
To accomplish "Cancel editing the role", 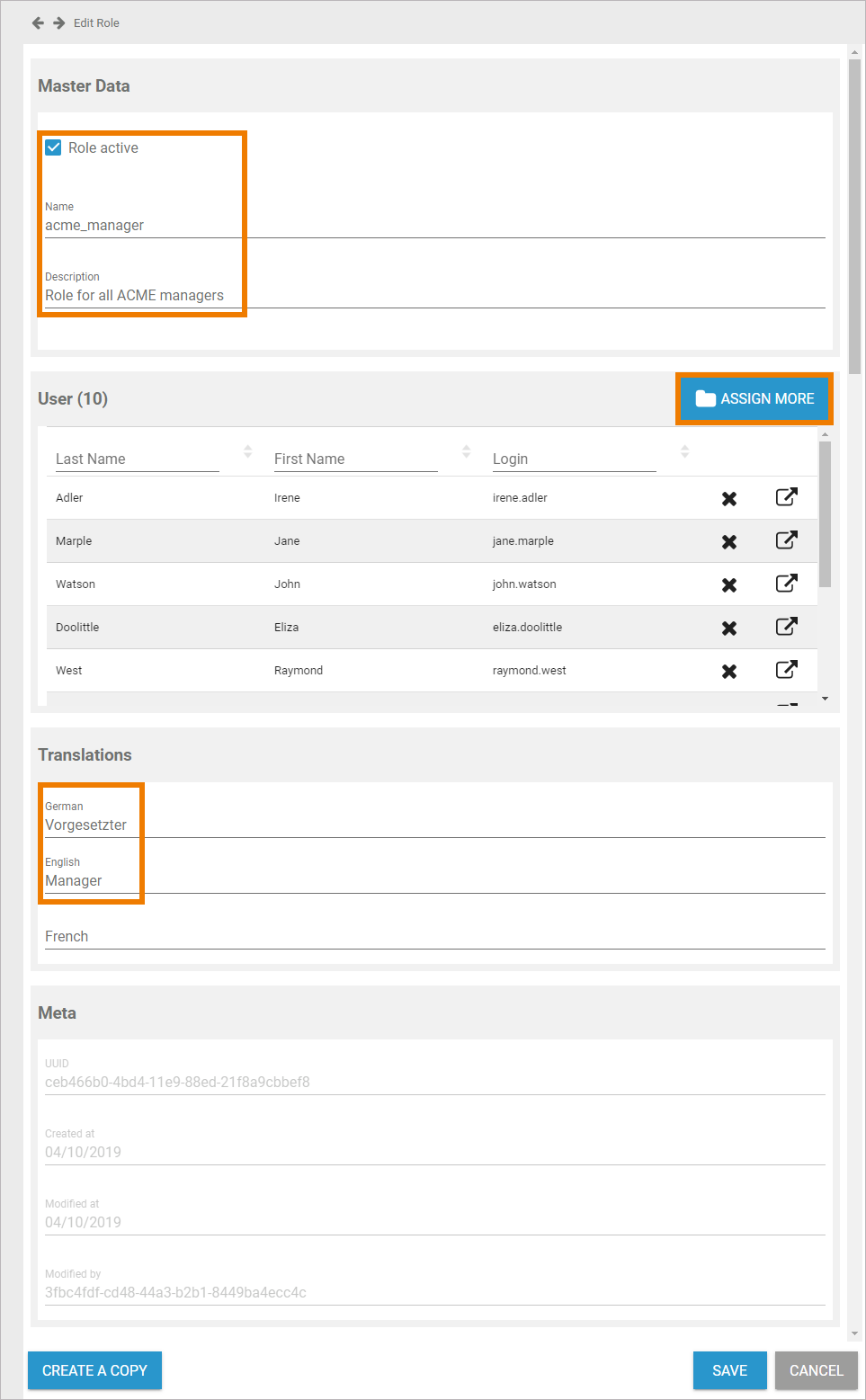I will click(816, 1370).
